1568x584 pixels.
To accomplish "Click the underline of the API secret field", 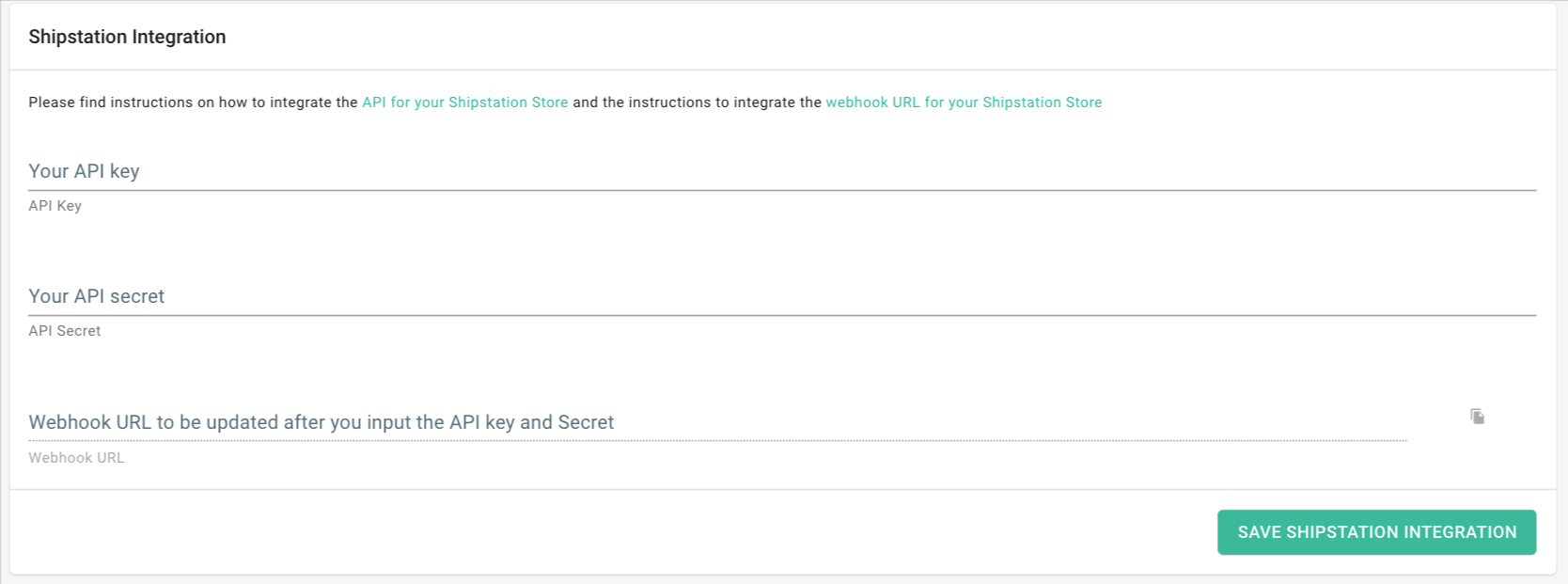I will point(782,315).
